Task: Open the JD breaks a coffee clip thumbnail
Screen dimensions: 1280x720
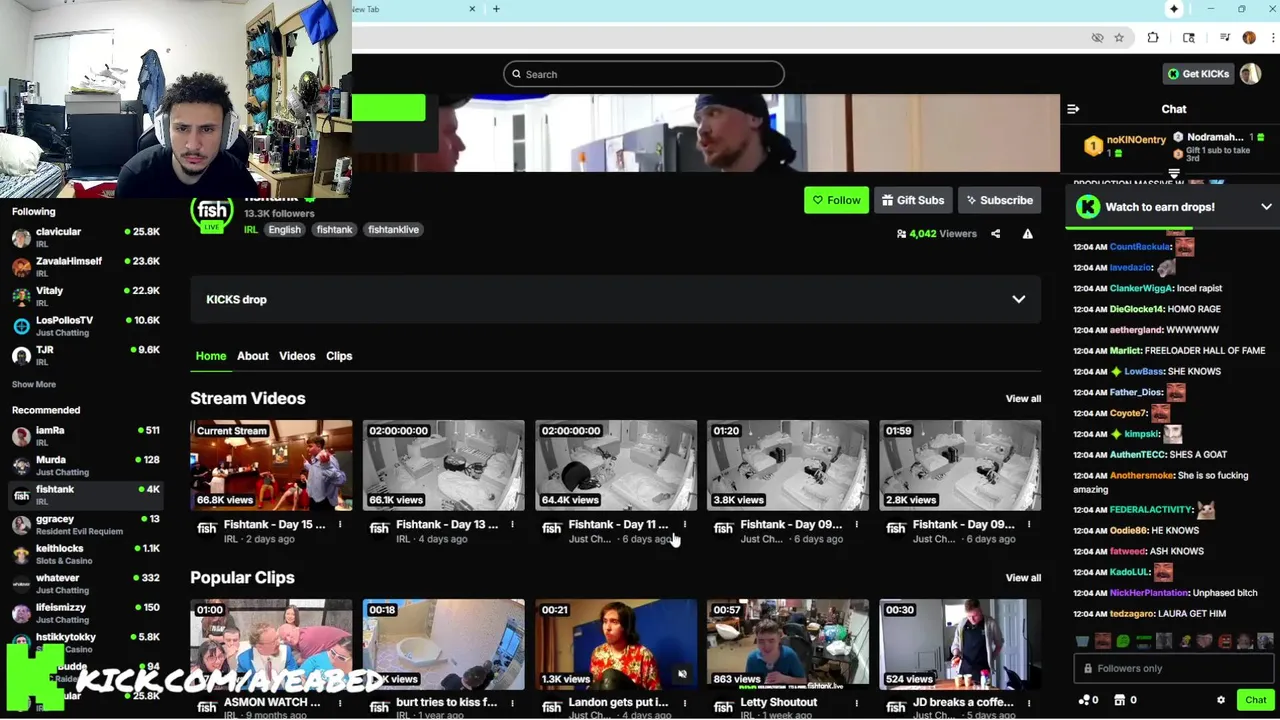Action: tap(959, 644)
